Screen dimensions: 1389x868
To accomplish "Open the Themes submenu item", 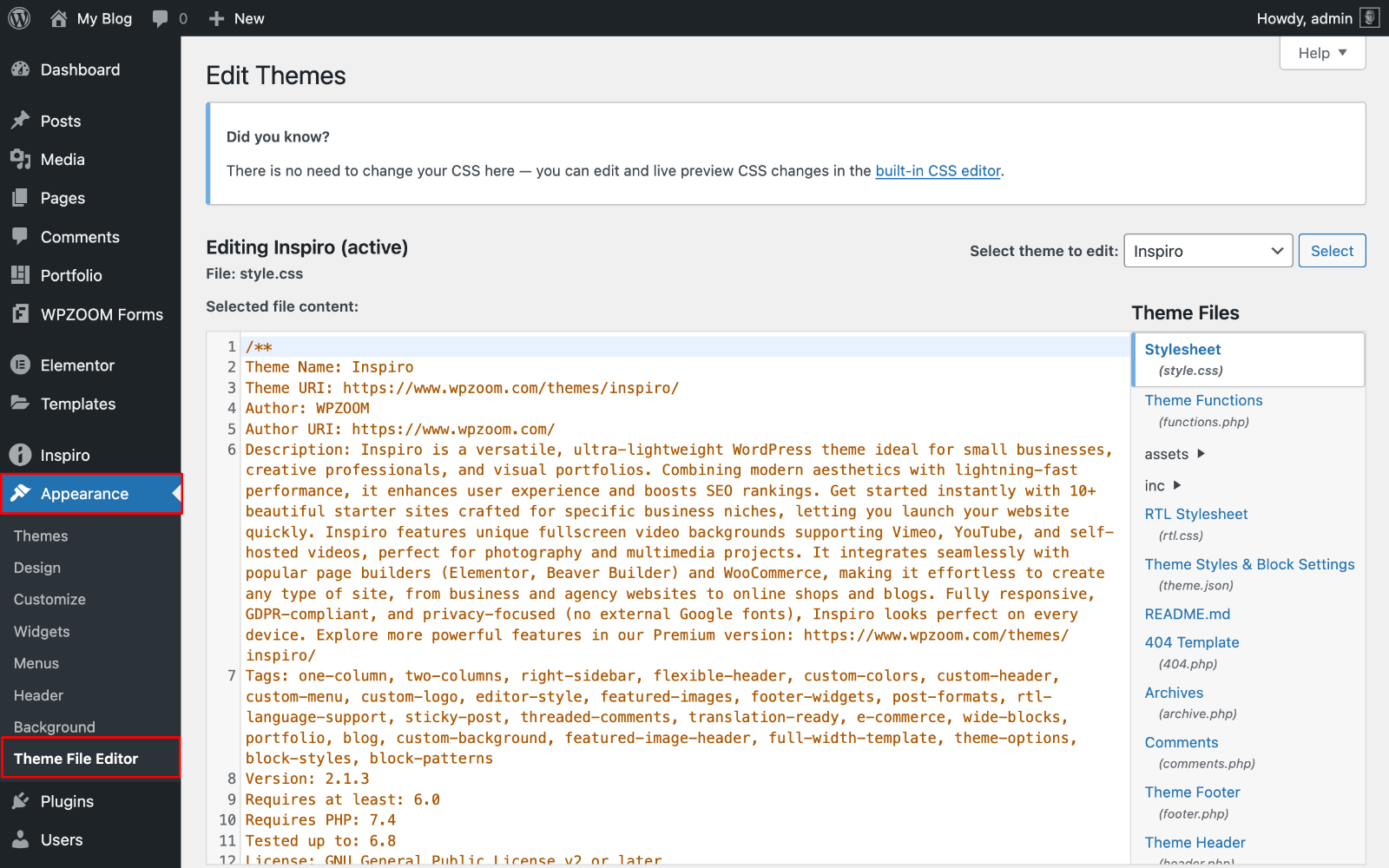I will (41, 536).
